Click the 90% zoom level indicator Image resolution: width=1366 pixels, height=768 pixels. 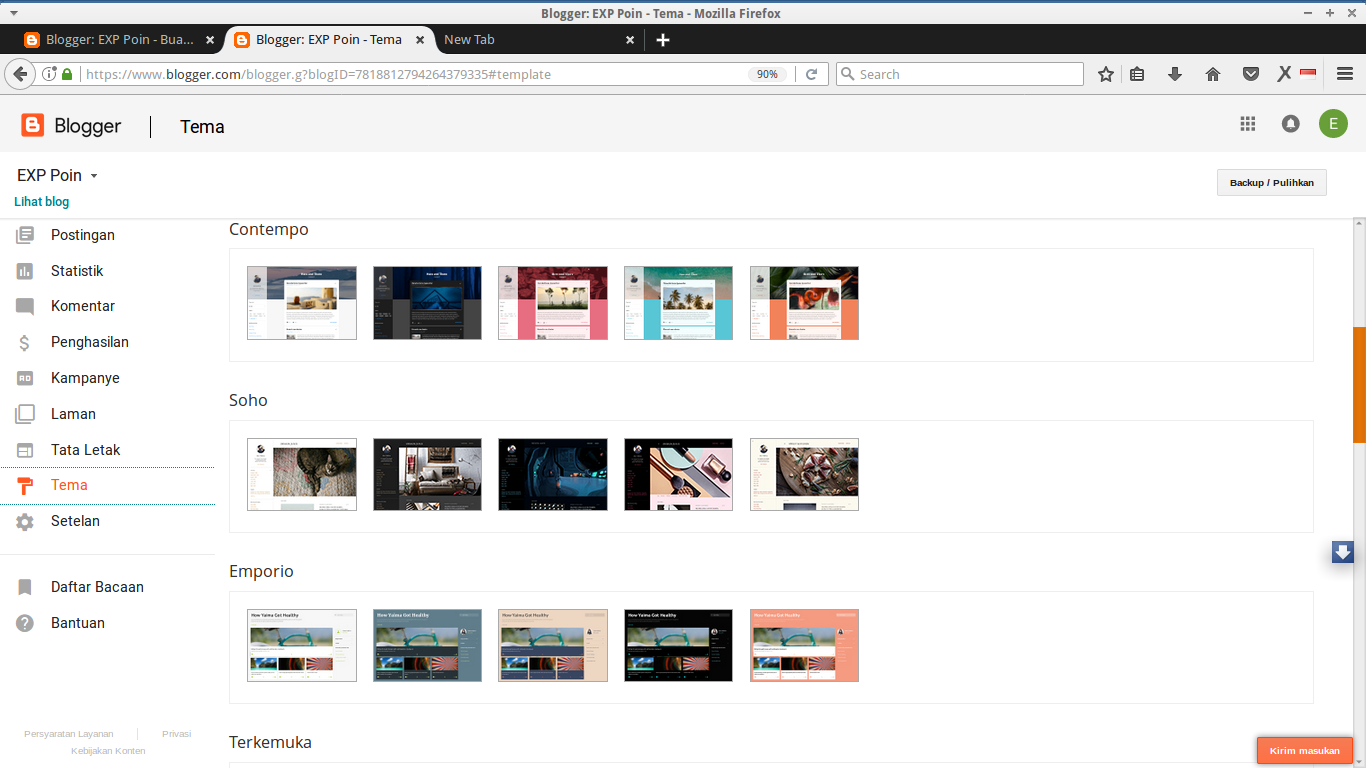(767, 74)
